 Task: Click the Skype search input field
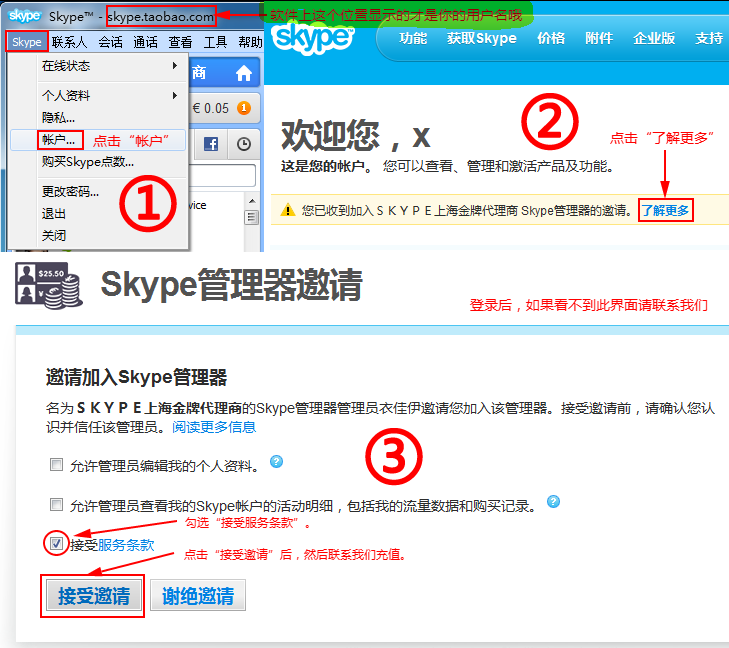tap(222, 175)
